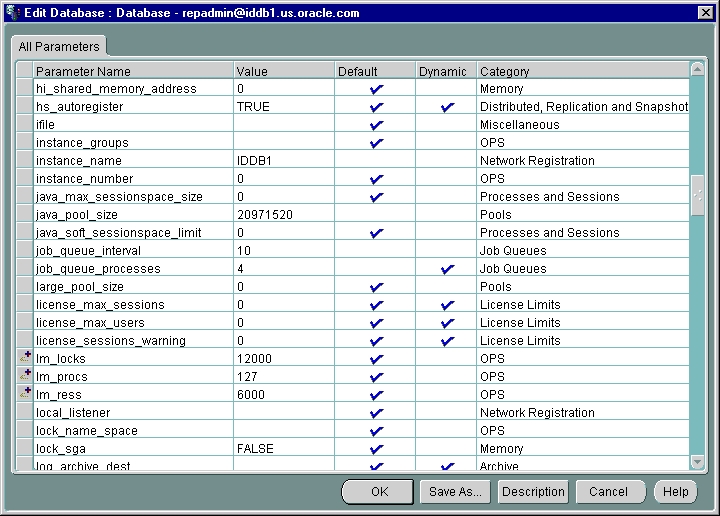The image size is (720, 516).
Task: Select the All Parameters tab
Action: [59, 47]
